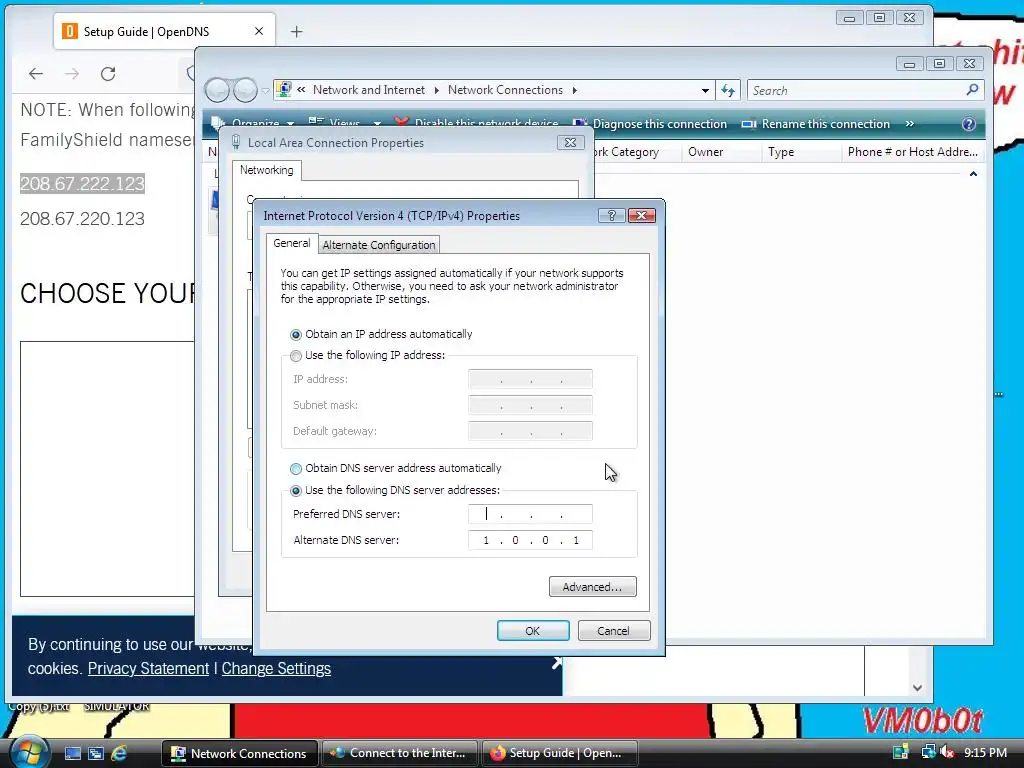Click the 9:15 PM taskbar clock

pos(985,752)
